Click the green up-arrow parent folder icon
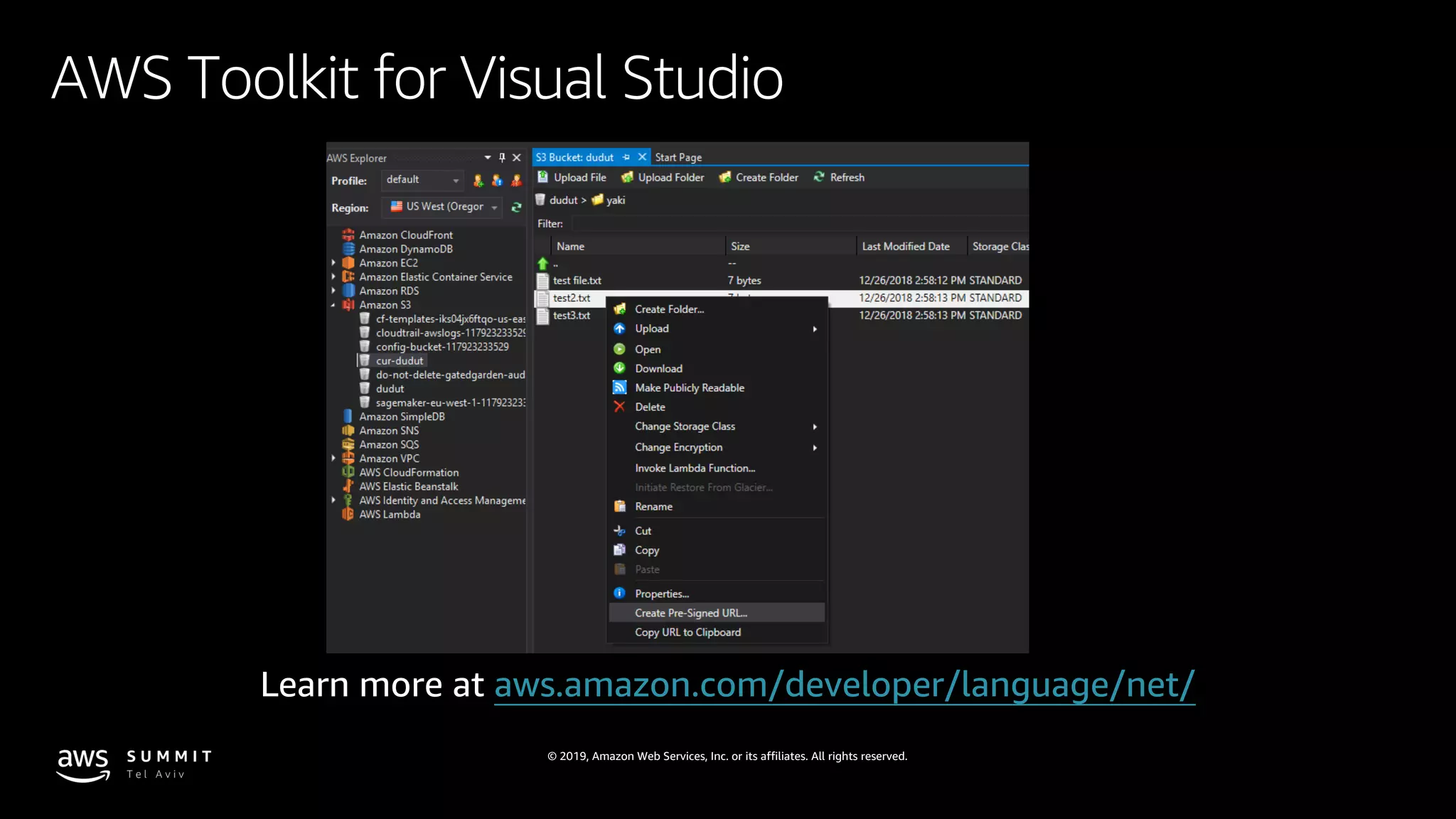Image resolution: width=1456 pixels, height=819 pixels. click(543, 264)
